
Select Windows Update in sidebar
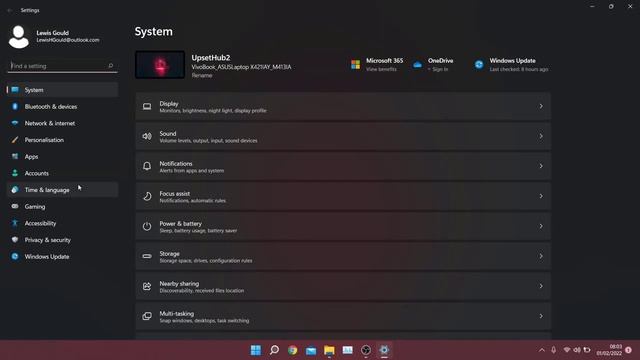[x=62, y=257]
